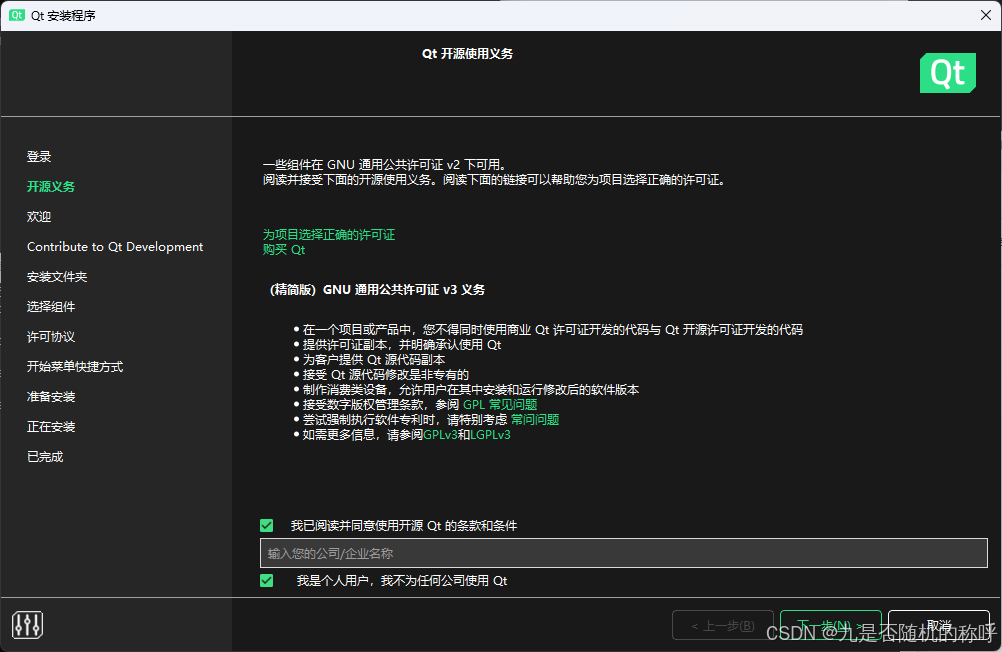Open the Buy Qt link

point(284,250)
